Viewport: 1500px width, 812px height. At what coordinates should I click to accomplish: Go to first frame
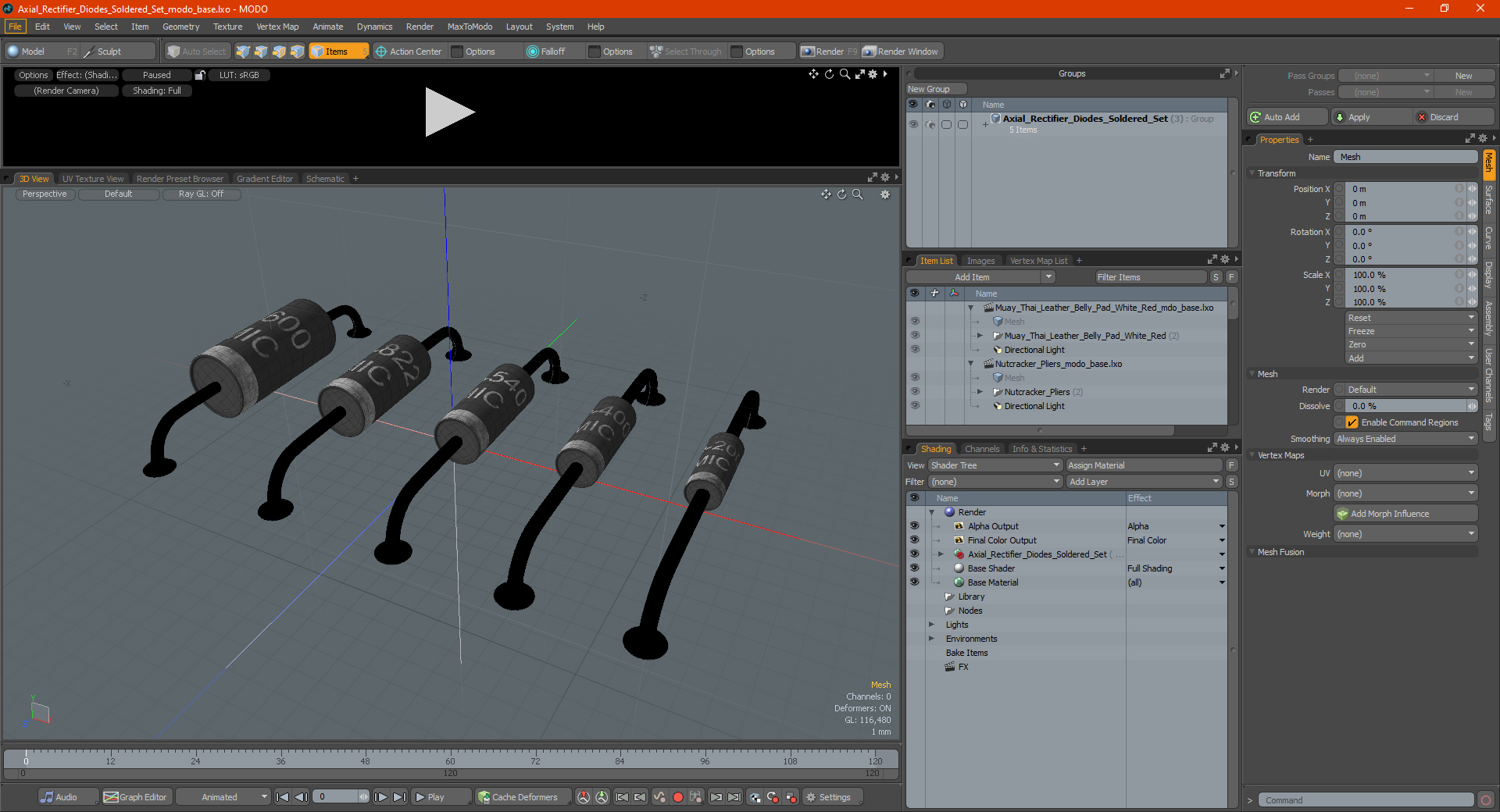point(283,797)
